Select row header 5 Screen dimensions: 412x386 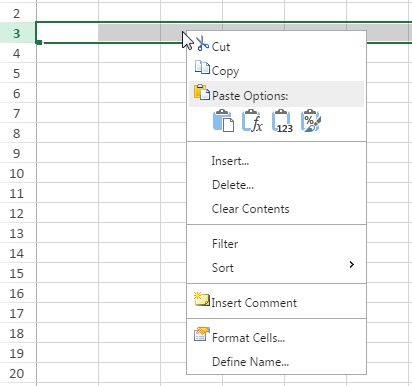(17, 73)
